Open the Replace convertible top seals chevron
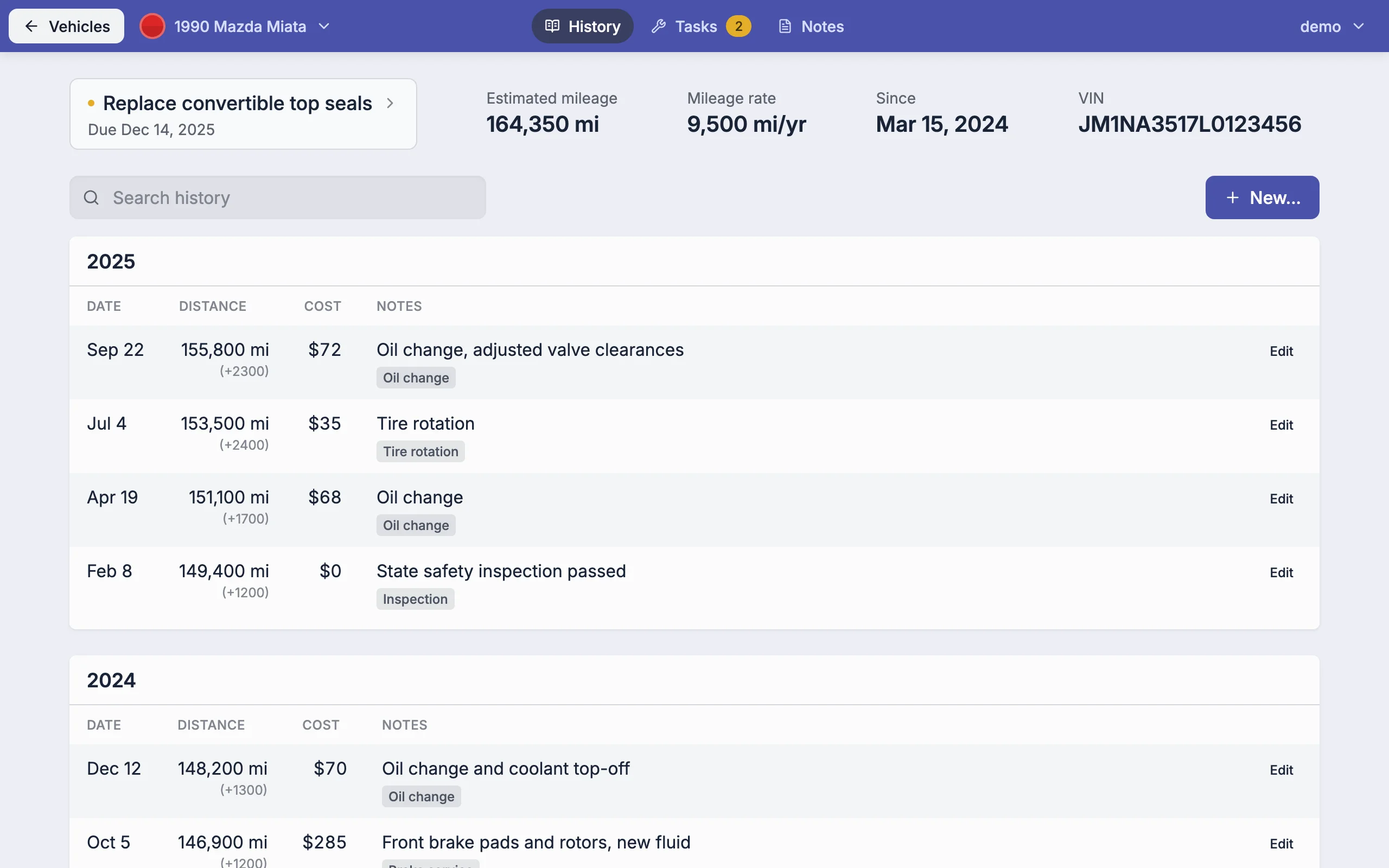The image size is (1389, 868). (x=390, y=103)
